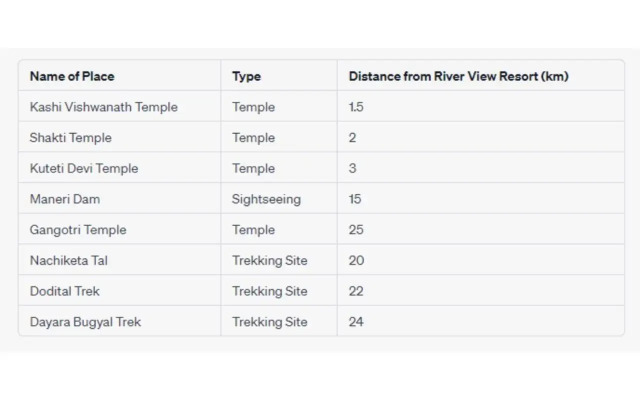Click the 'Sightseeing' type cell

pos(266,199)
